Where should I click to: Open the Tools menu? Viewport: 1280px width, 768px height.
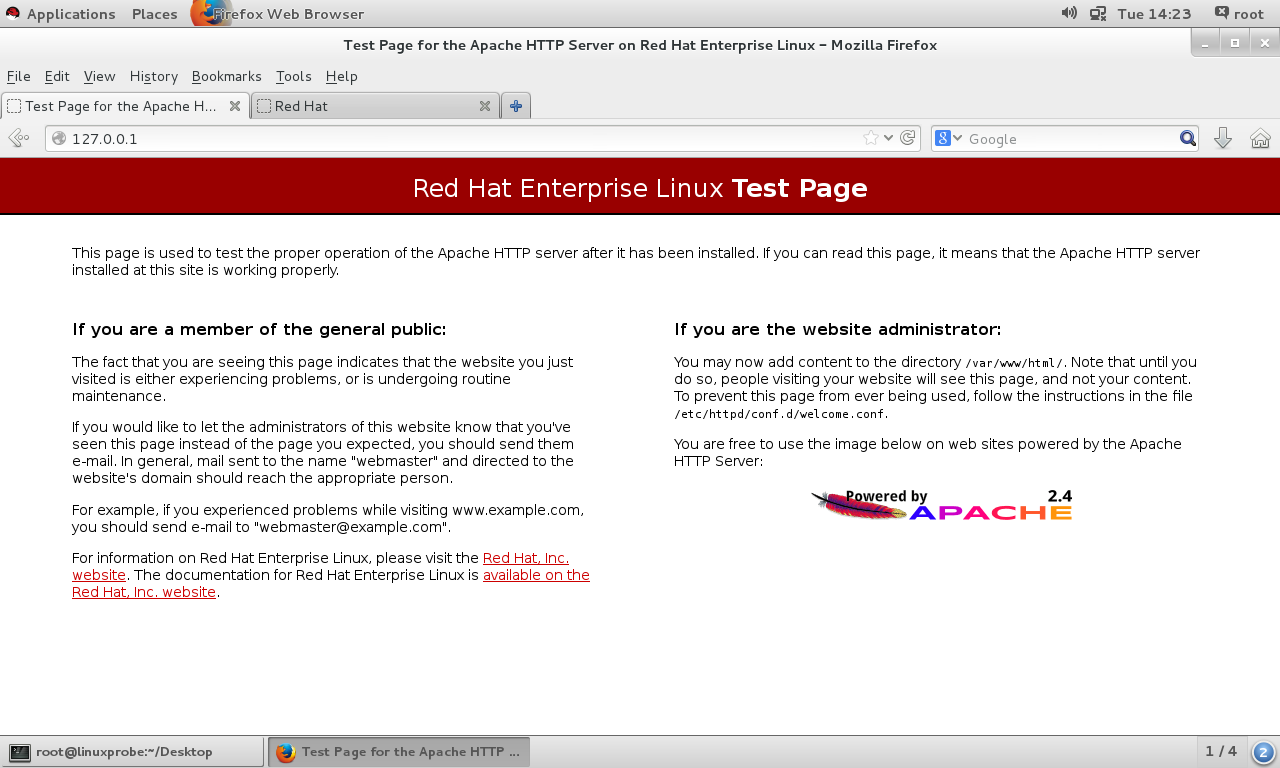tap(293, 76)
